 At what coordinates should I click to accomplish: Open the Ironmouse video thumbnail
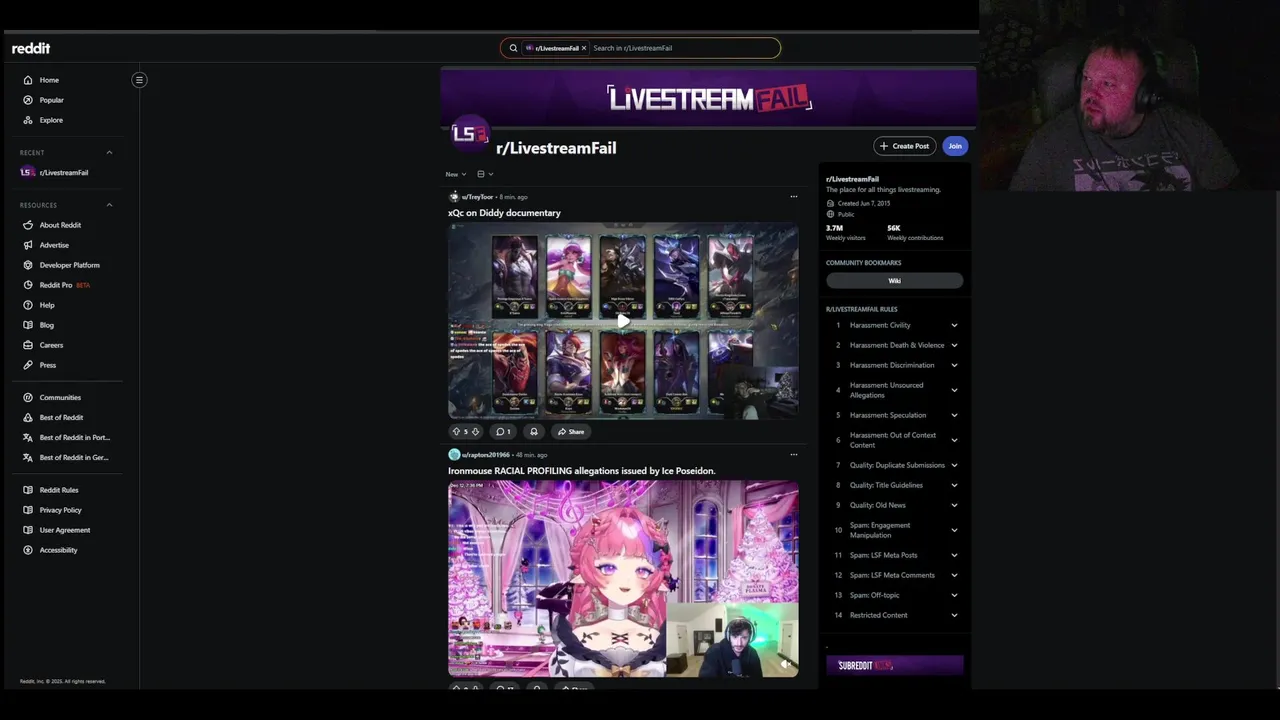pyautogui.click(x=623, y=579)
